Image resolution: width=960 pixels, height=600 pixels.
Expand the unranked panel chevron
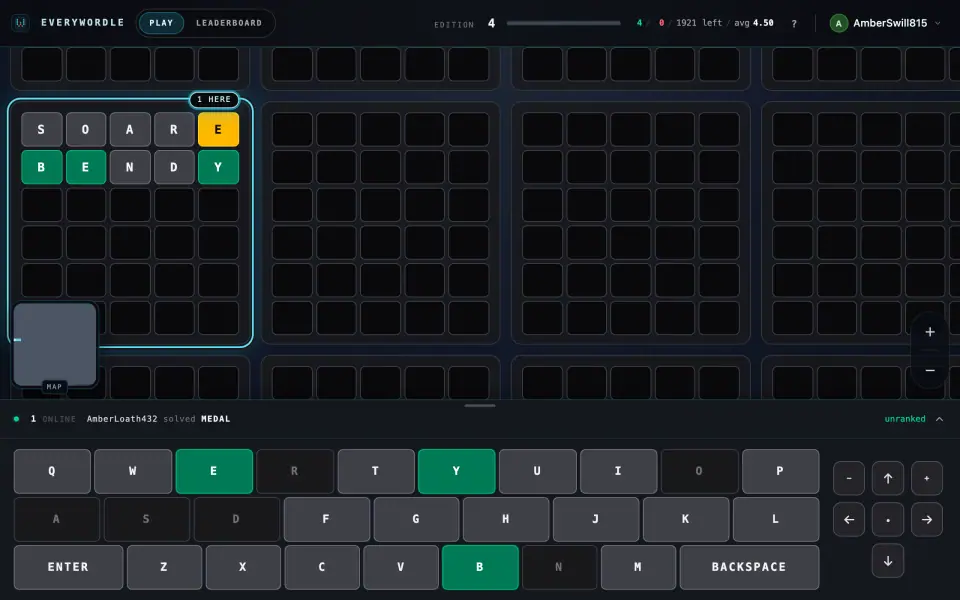[939, 419]
